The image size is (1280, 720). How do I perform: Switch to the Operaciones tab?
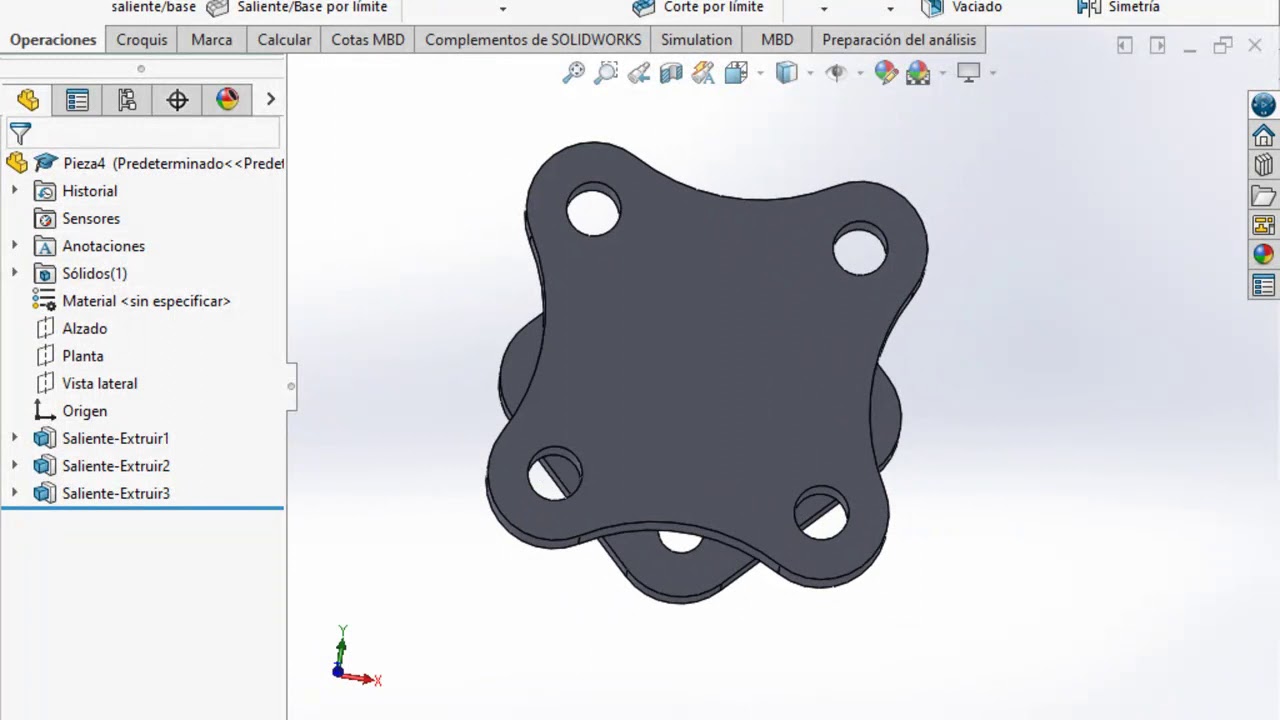tap(53, 40)
